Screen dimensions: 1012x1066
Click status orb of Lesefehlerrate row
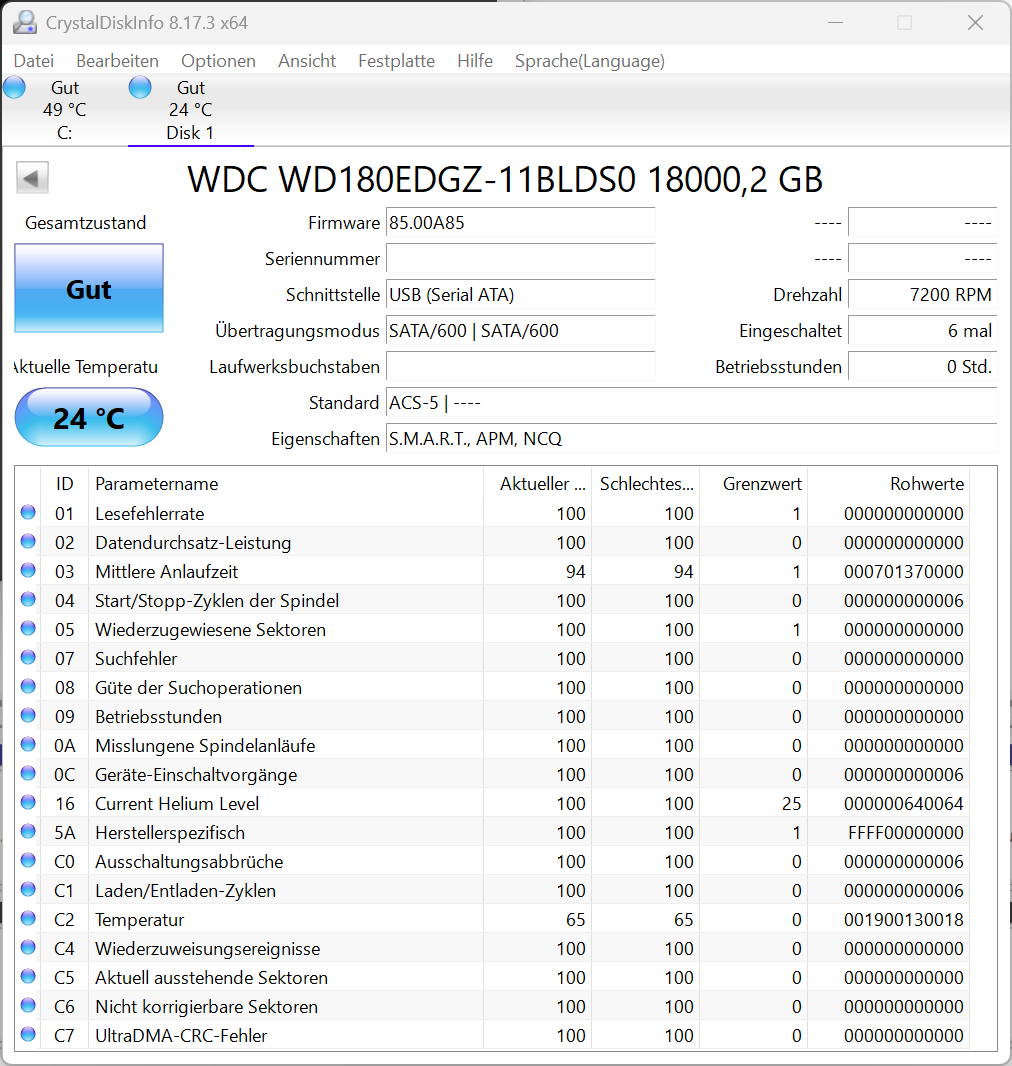coord(28,513)
